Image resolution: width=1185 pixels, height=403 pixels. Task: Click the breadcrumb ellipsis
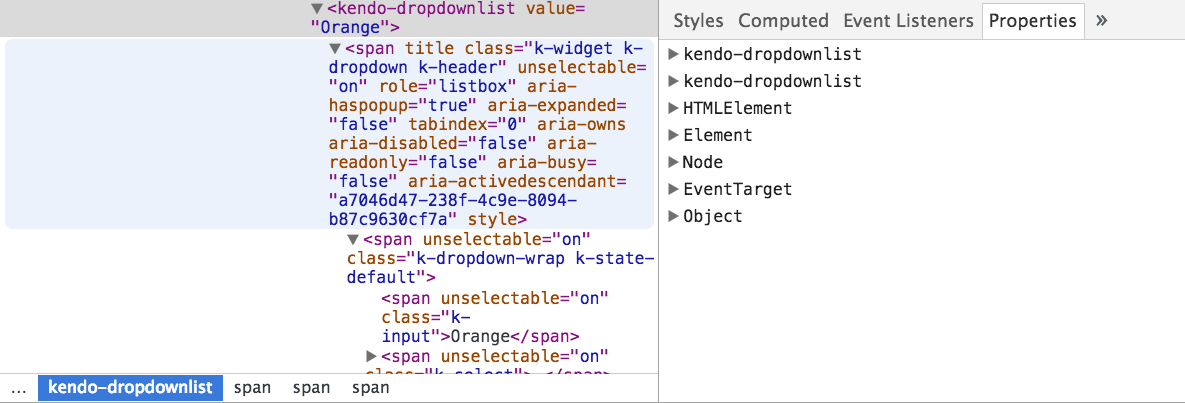20,389
